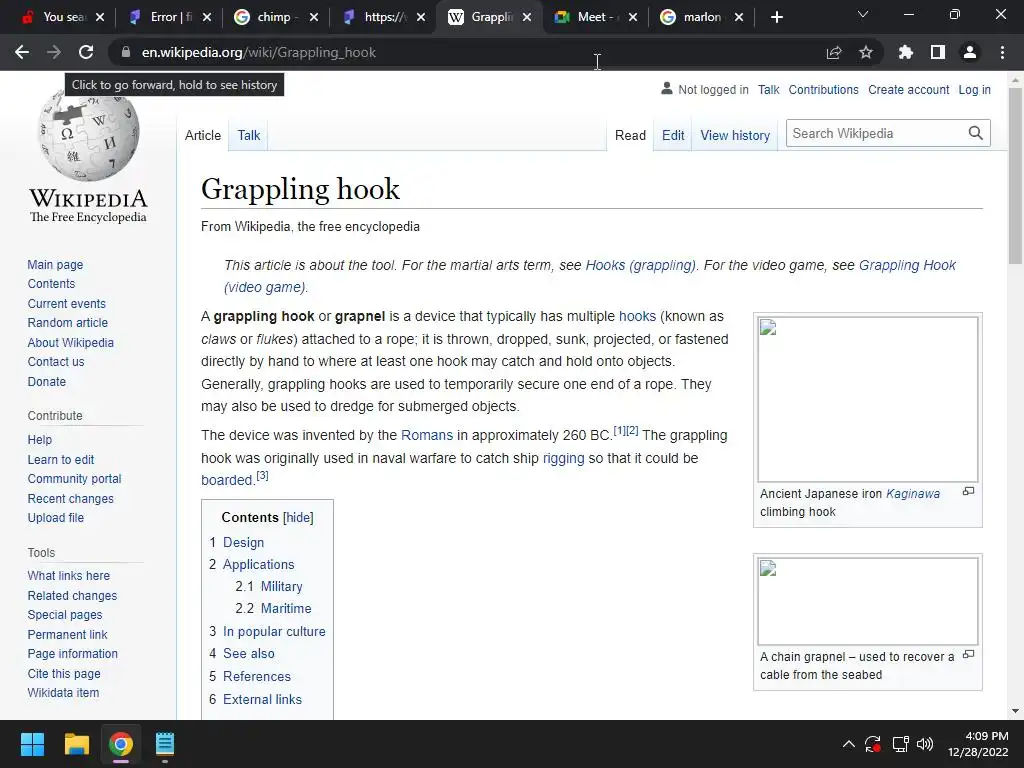This screenshot has width=1024, height=768.
Task: Open the Contributions link
Action: click(x=824, y=89)
